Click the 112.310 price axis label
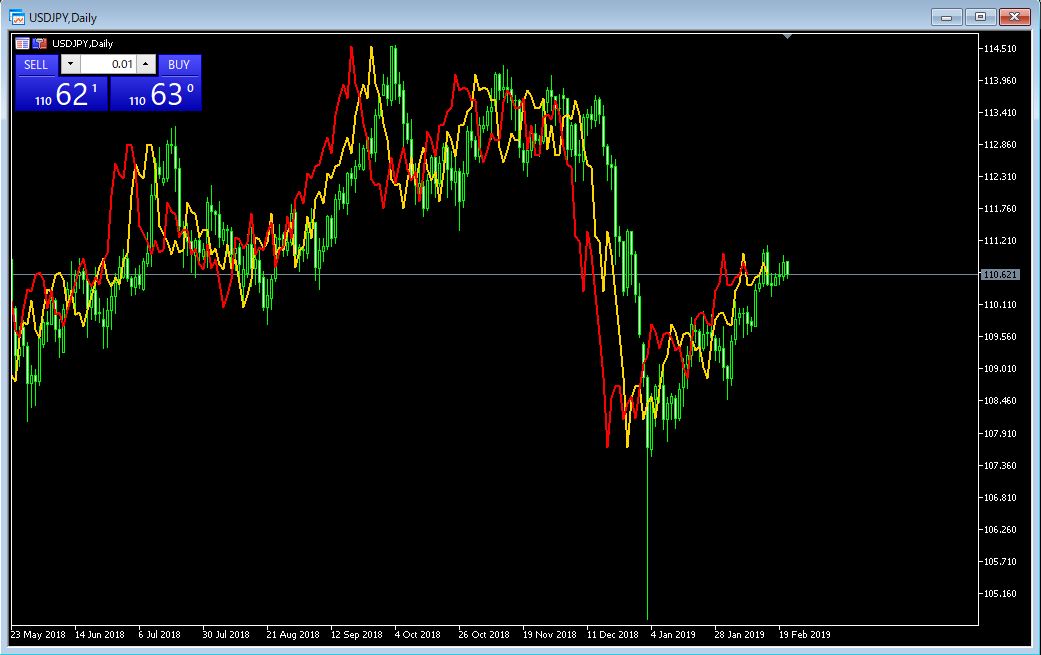 tap(1000, 177)
